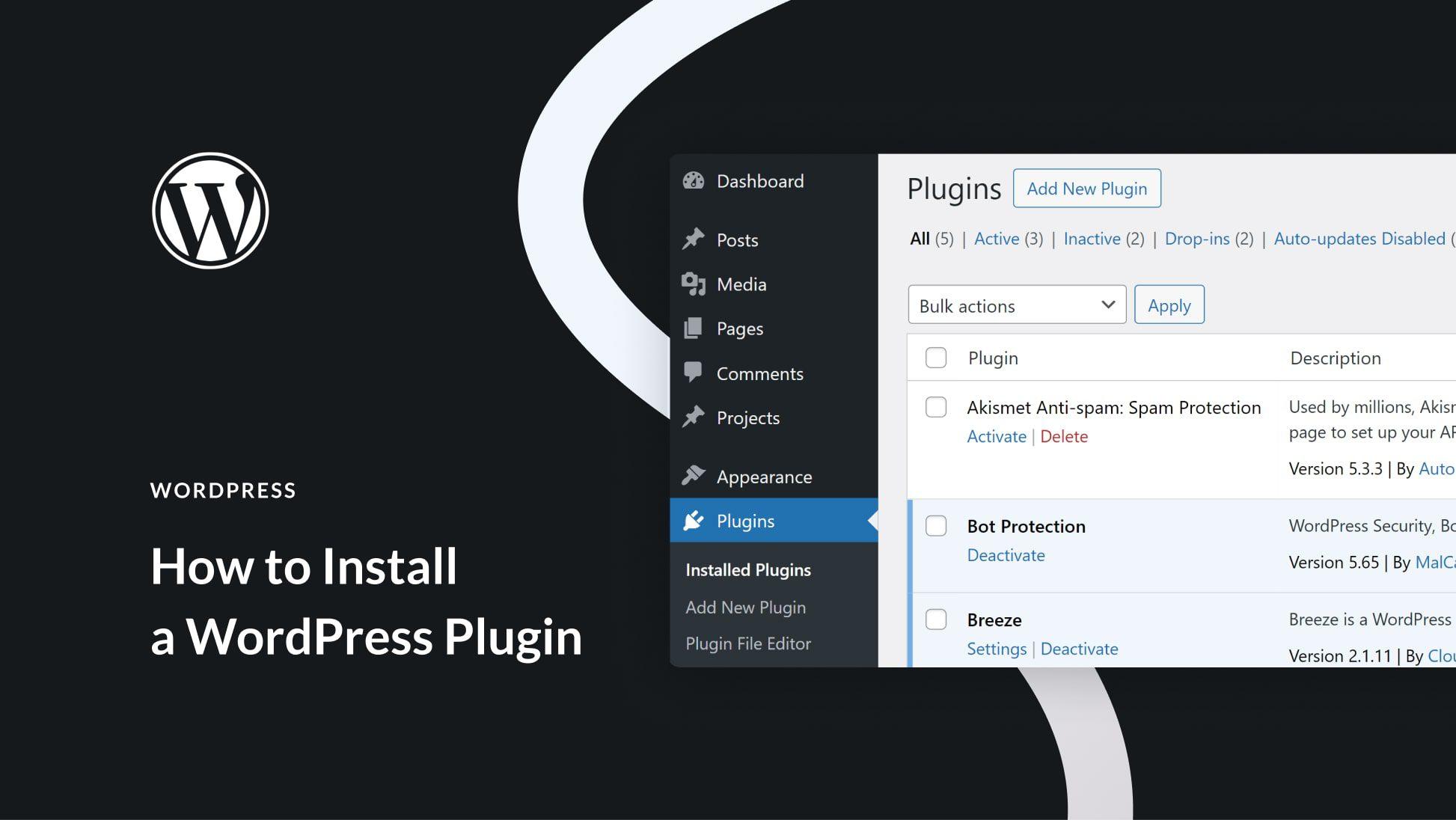Apply the selected bulk action
This screenshot has width=1456, height=820.
(1169, 305)
